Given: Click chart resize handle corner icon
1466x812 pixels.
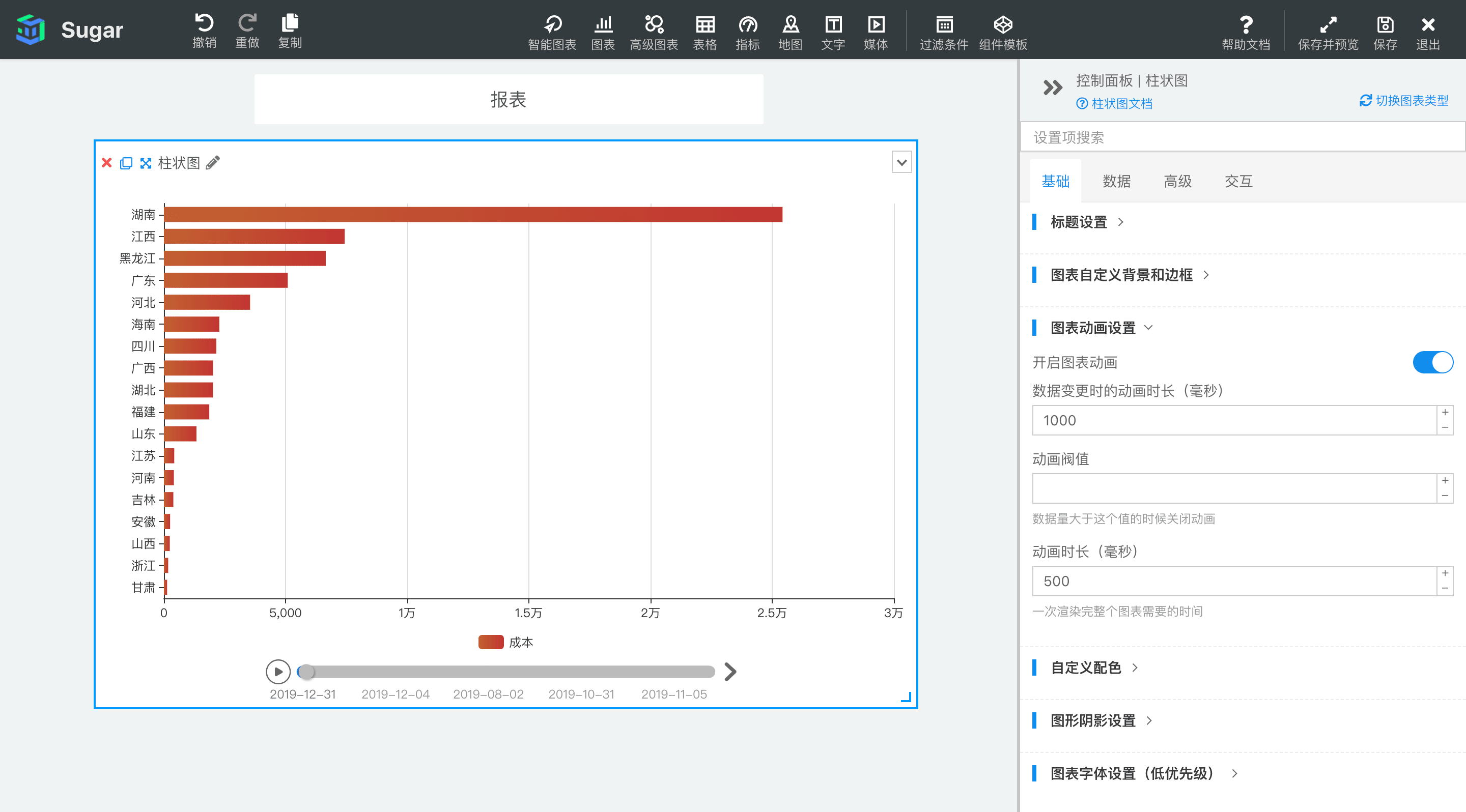Looking at the screenshot, I should point(906,697).
